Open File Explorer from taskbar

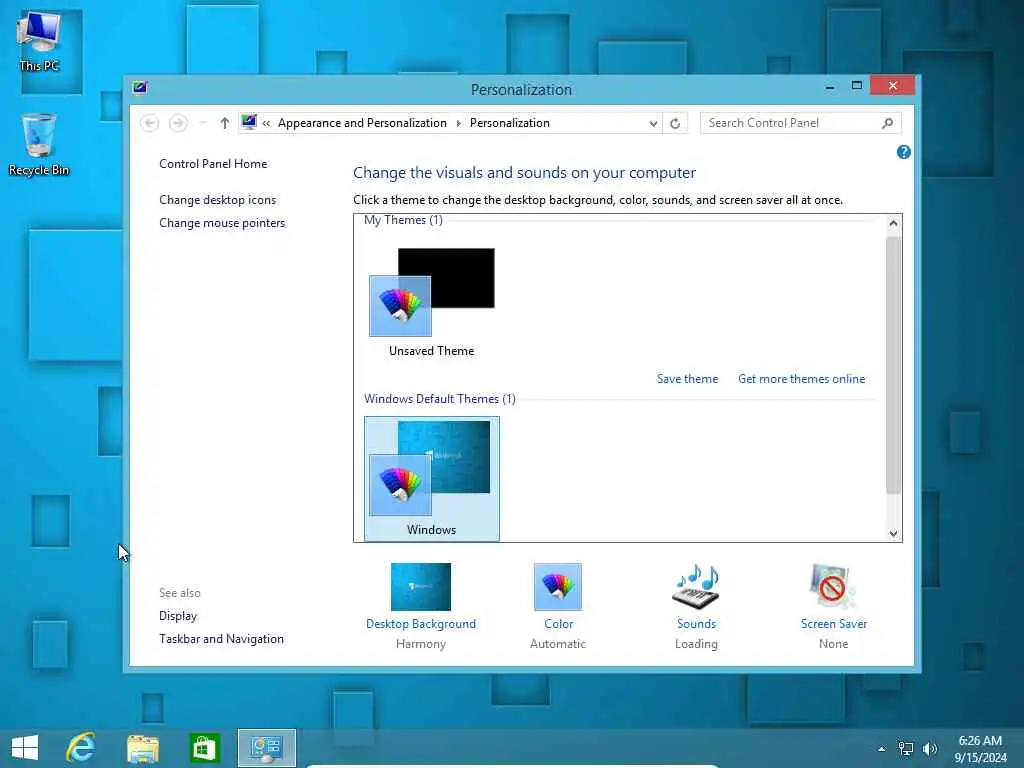[142, 748]
